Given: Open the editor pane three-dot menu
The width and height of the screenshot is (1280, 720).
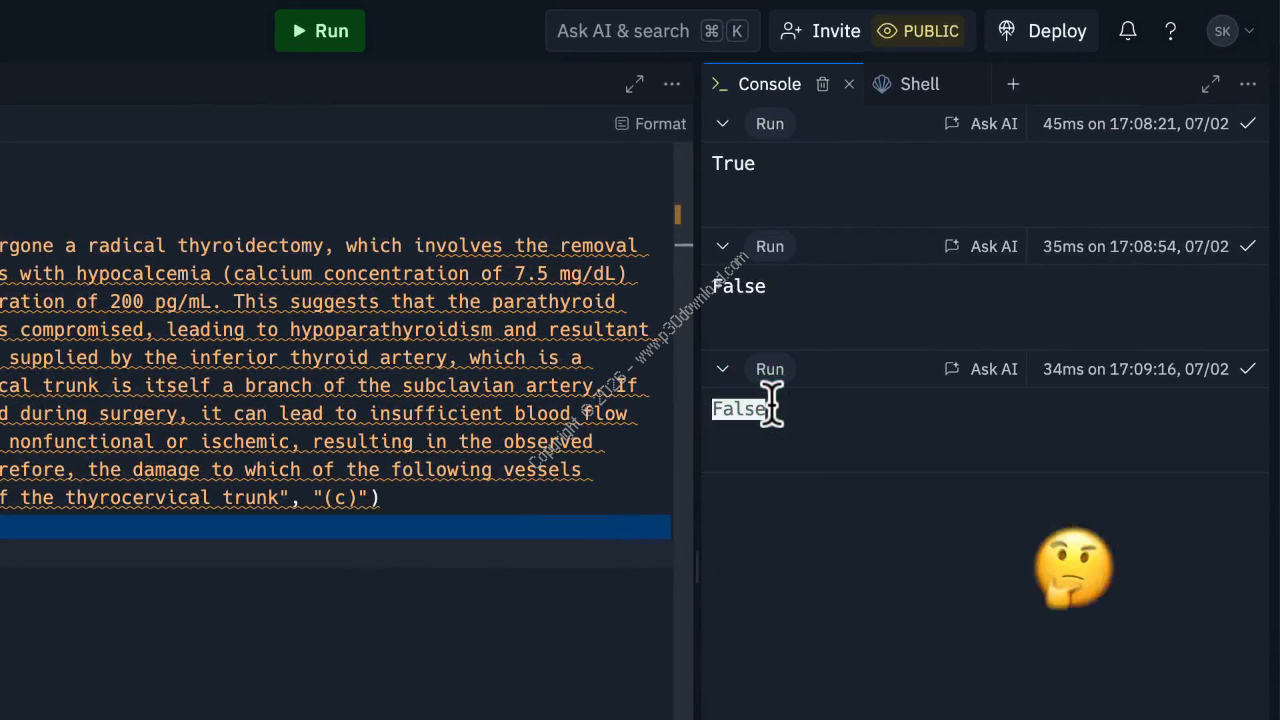Looking at the screenshot, I should click(x=672, y=84).
